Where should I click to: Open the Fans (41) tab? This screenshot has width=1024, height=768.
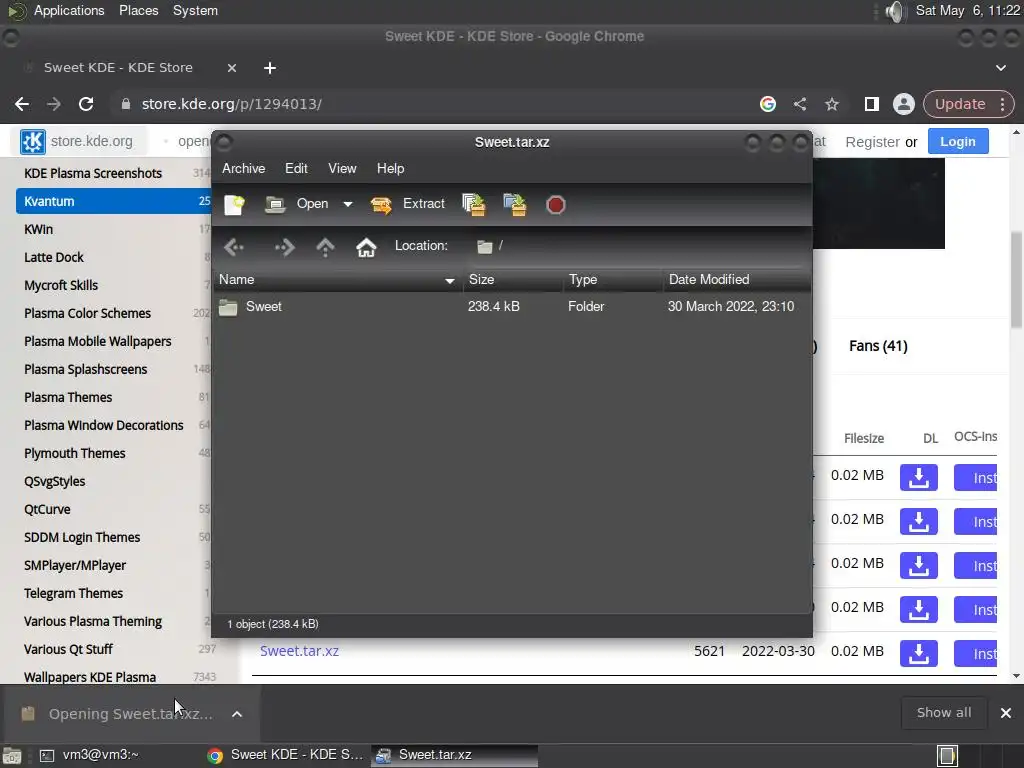[878, 346]
